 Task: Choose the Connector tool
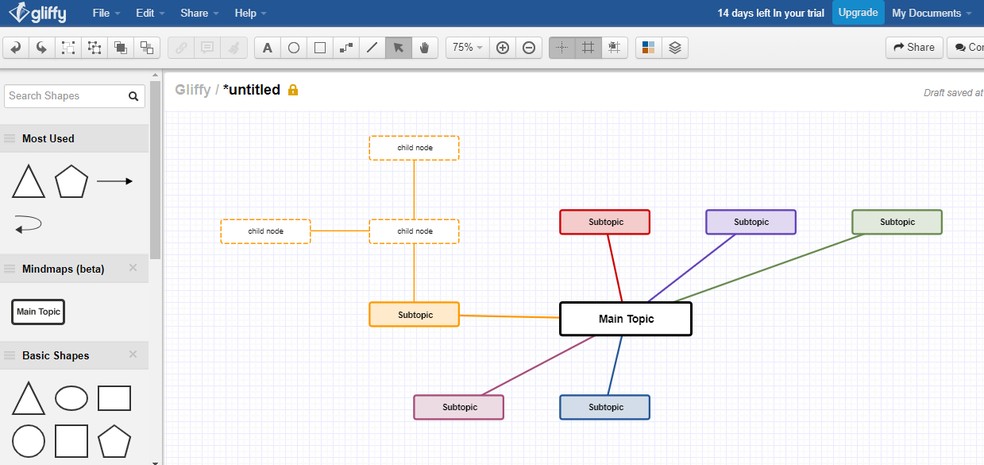(346, 47)
